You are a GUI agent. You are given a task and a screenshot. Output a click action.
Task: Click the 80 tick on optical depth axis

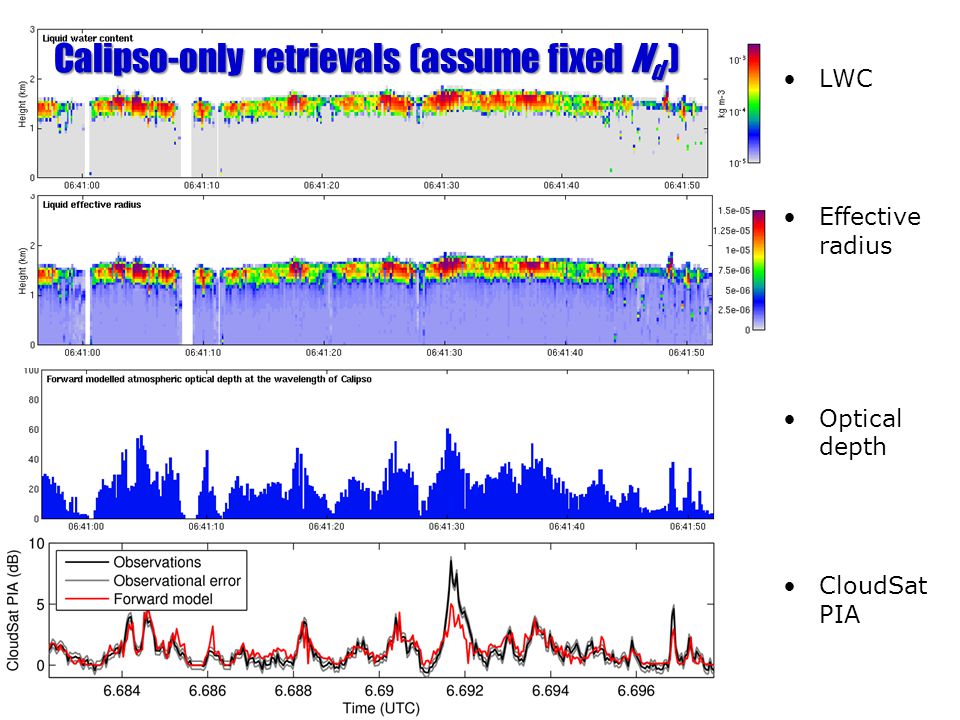tap(34, 400)
